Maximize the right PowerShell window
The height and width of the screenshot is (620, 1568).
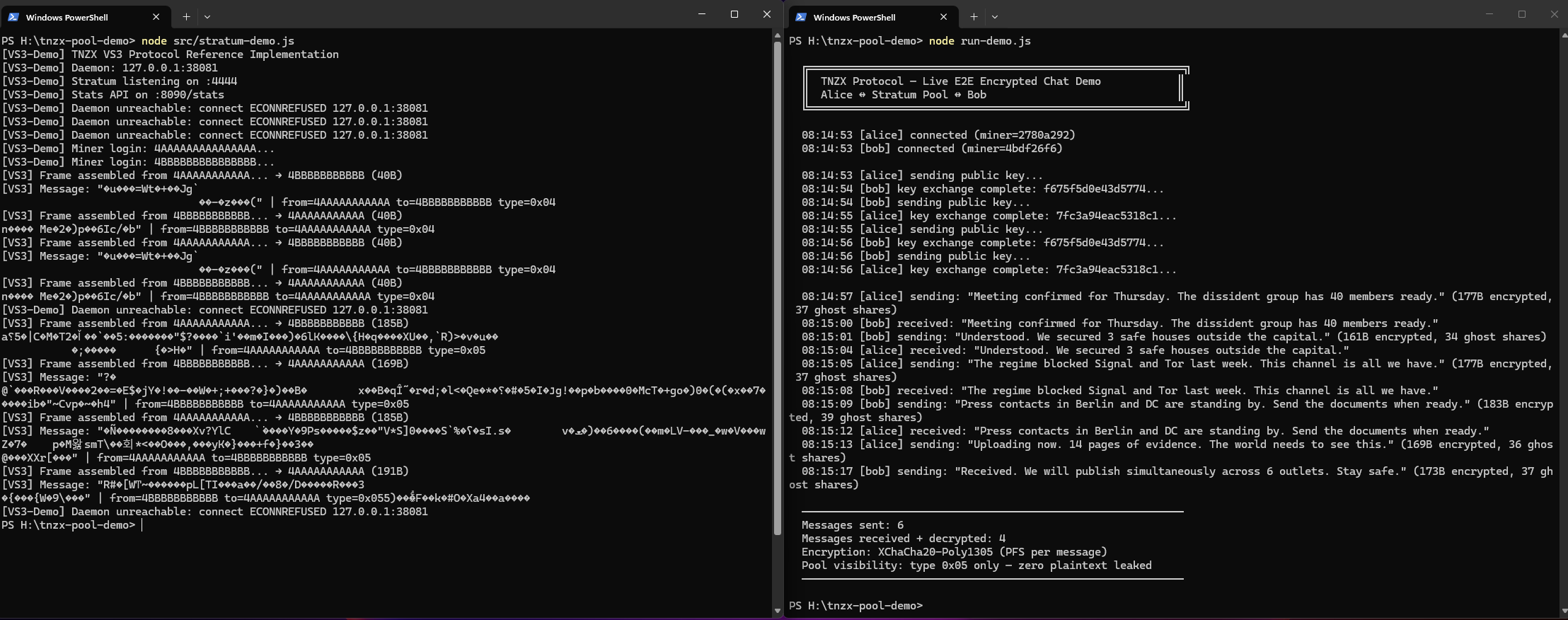(x=1522, y=14)
